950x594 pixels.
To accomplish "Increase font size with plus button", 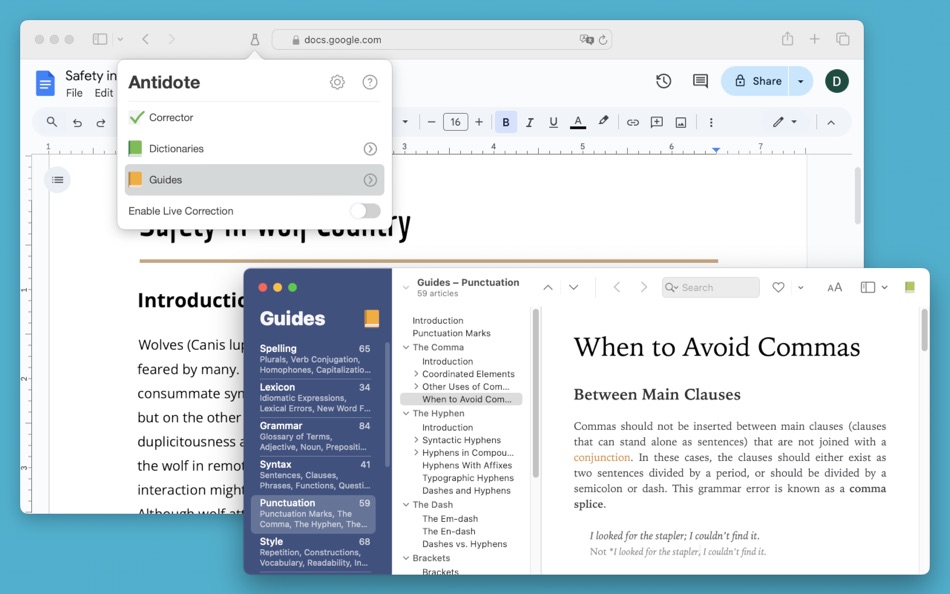I will coord(479,122).
